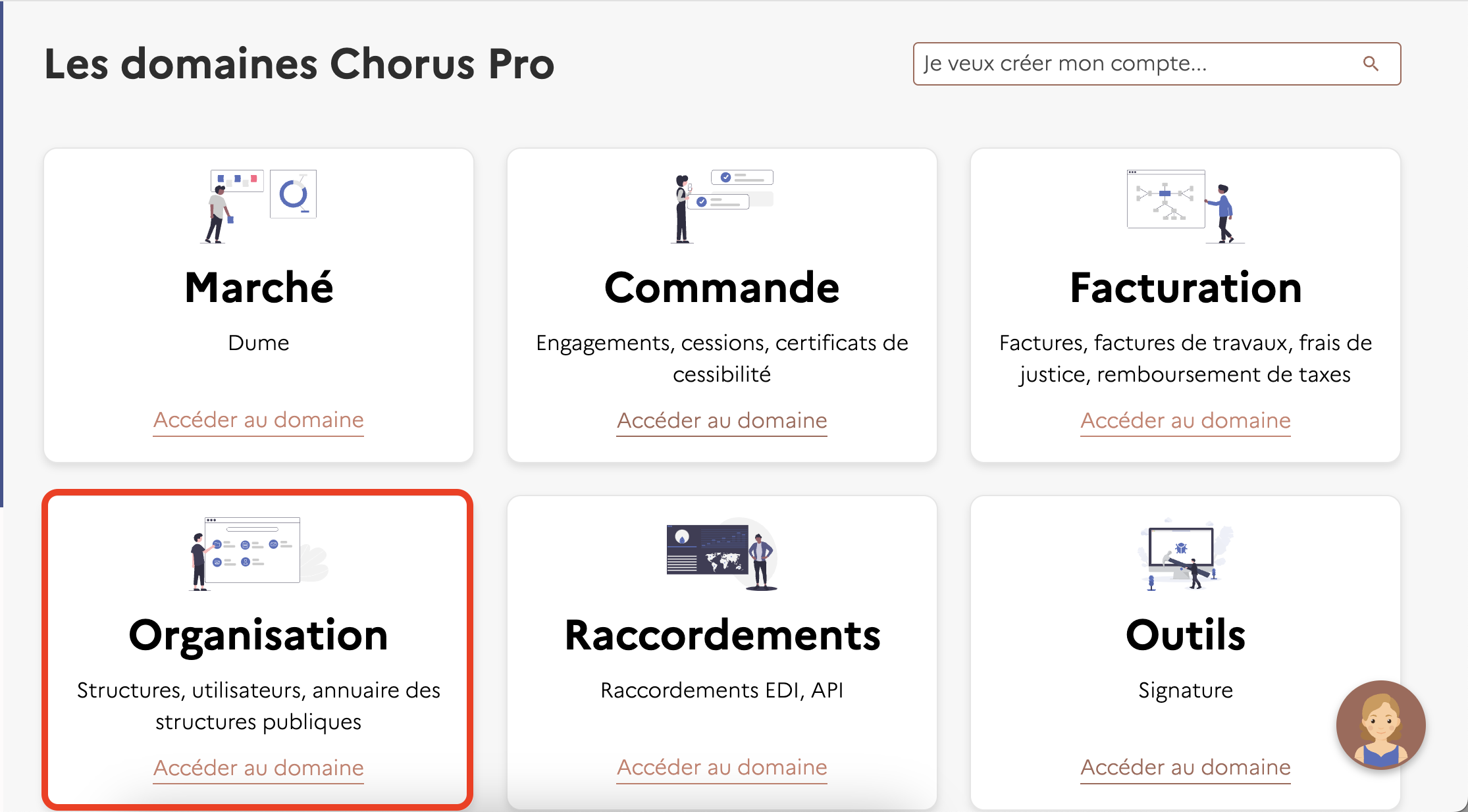Open the chatbot assistant avatar
Screen dimensions: 1468x812
1380,724
